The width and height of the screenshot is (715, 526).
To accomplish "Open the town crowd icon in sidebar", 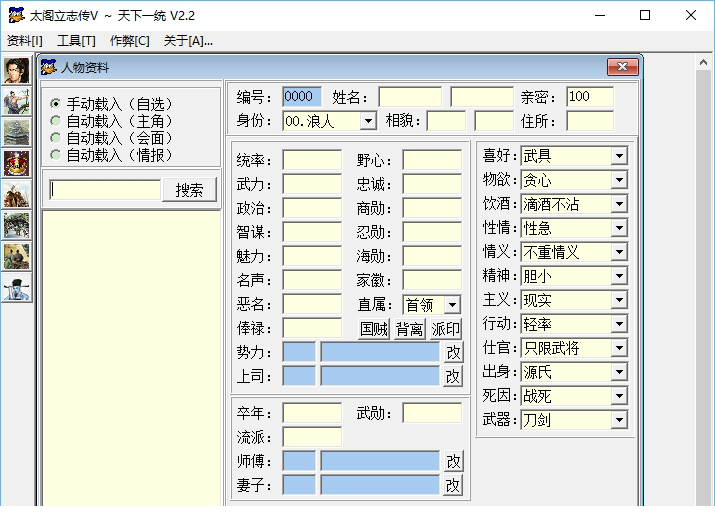I will [x=16, y=225].
